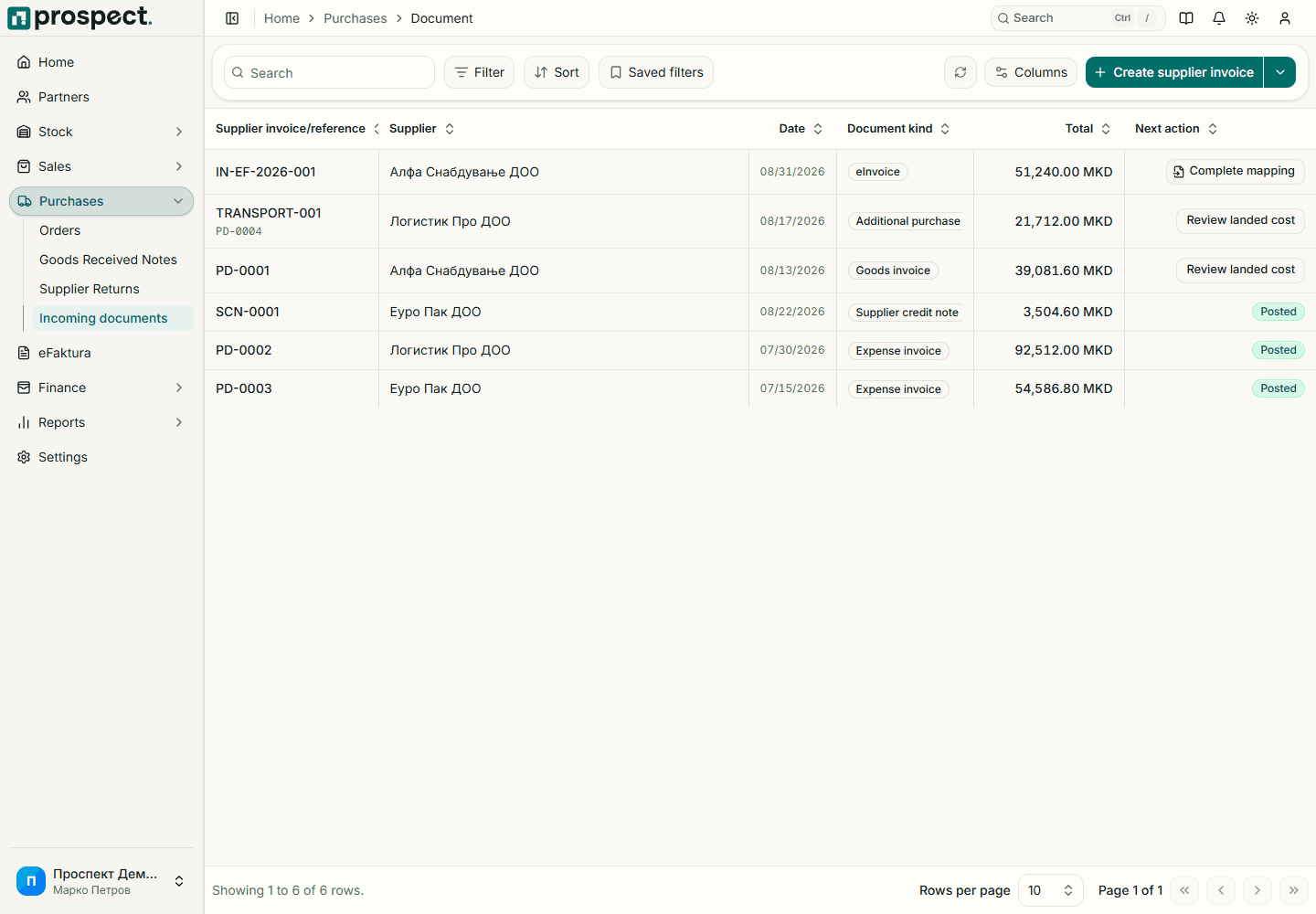Click the global search box

[x=1077, y=18]
